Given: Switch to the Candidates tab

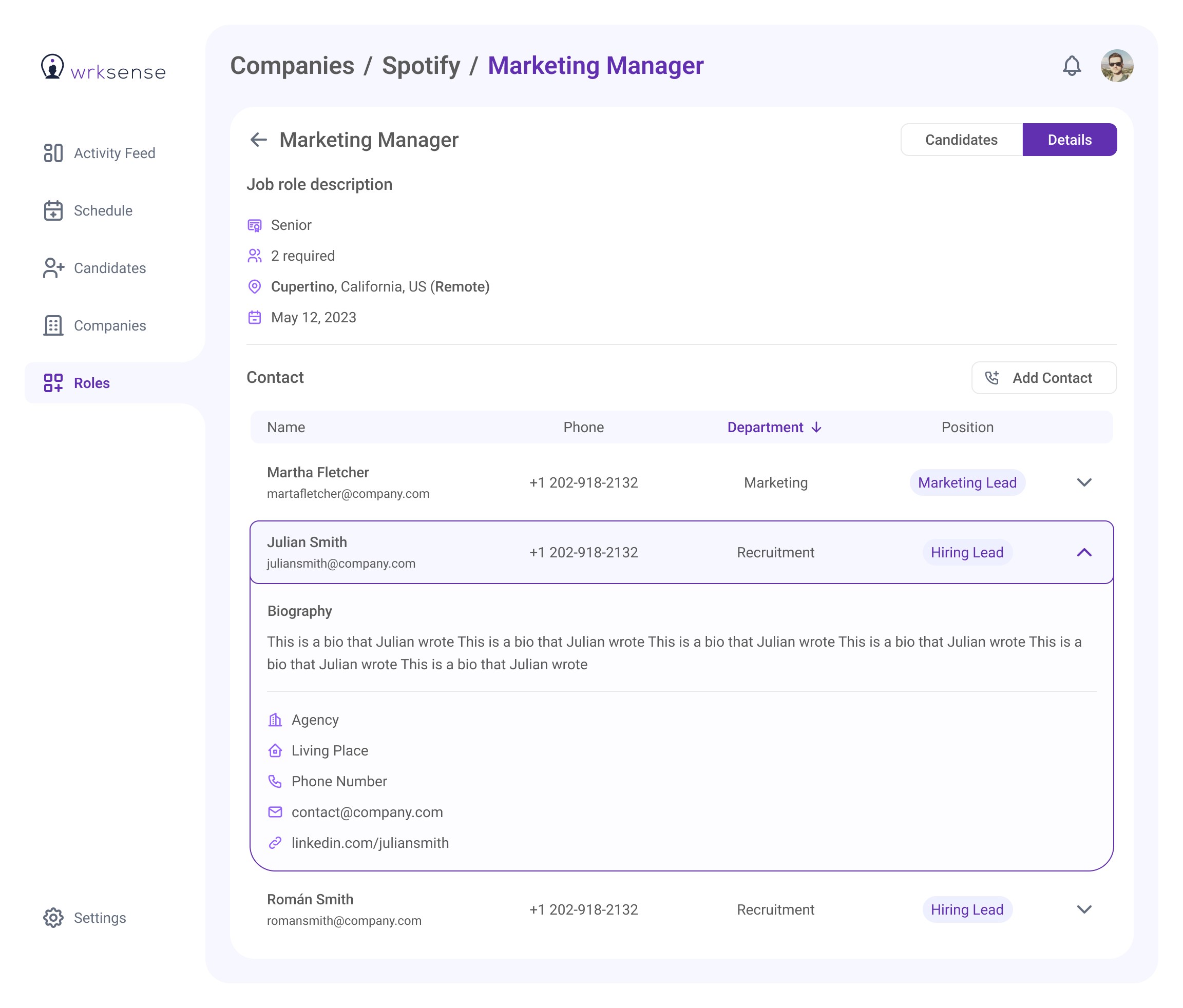Looking at the screenshot, I should point(961,140).
